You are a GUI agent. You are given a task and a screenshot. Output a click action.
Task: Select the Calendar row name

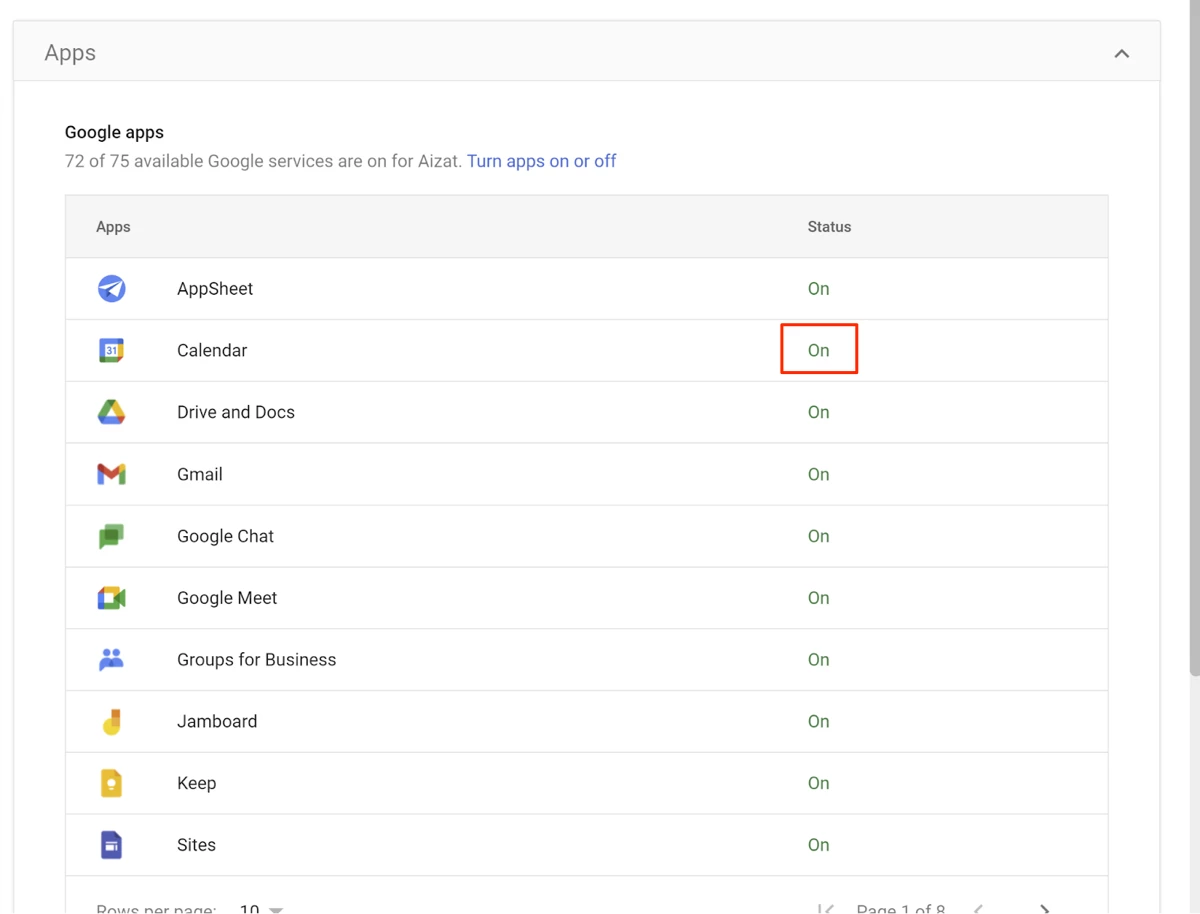pyautogui.click(x=212, y=350)
